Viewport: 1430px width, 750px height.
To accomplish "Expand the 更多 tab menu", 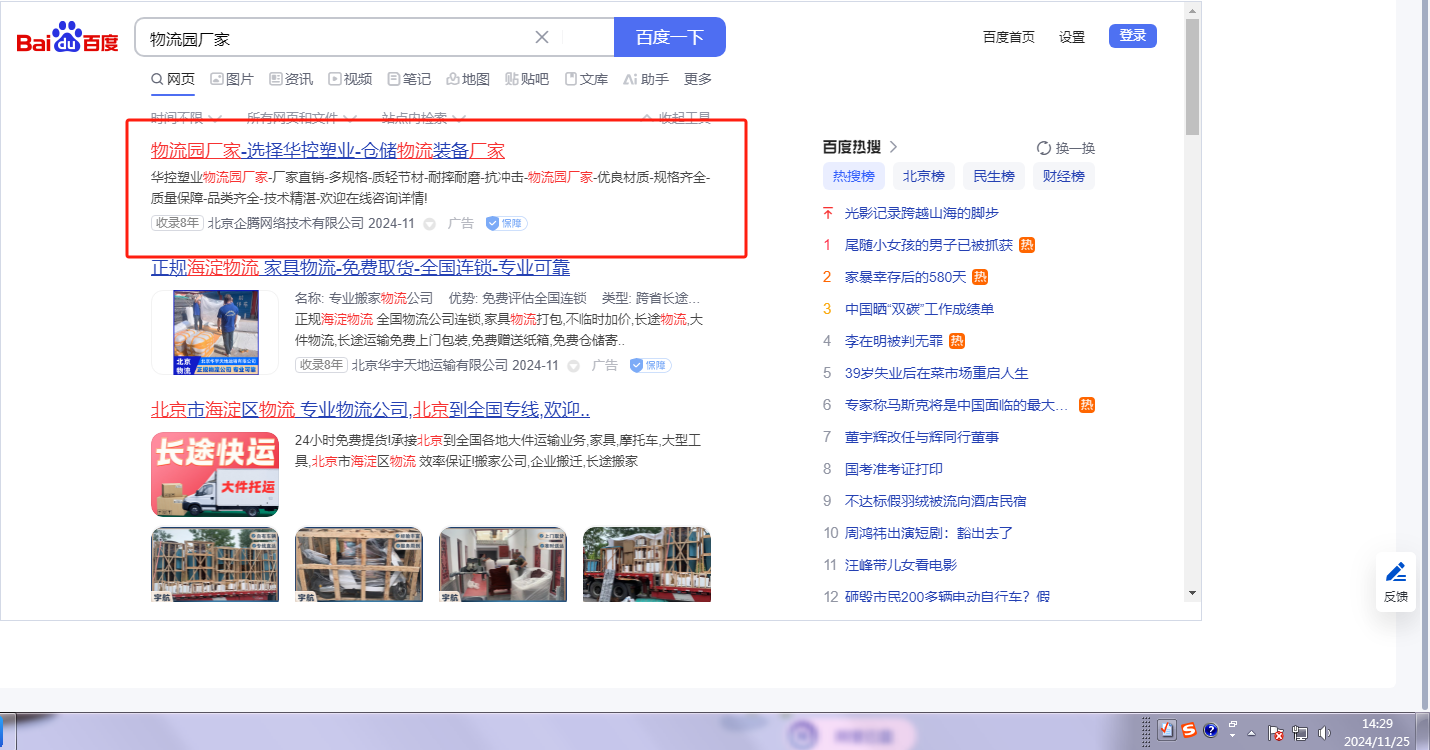I will point(698,79).
